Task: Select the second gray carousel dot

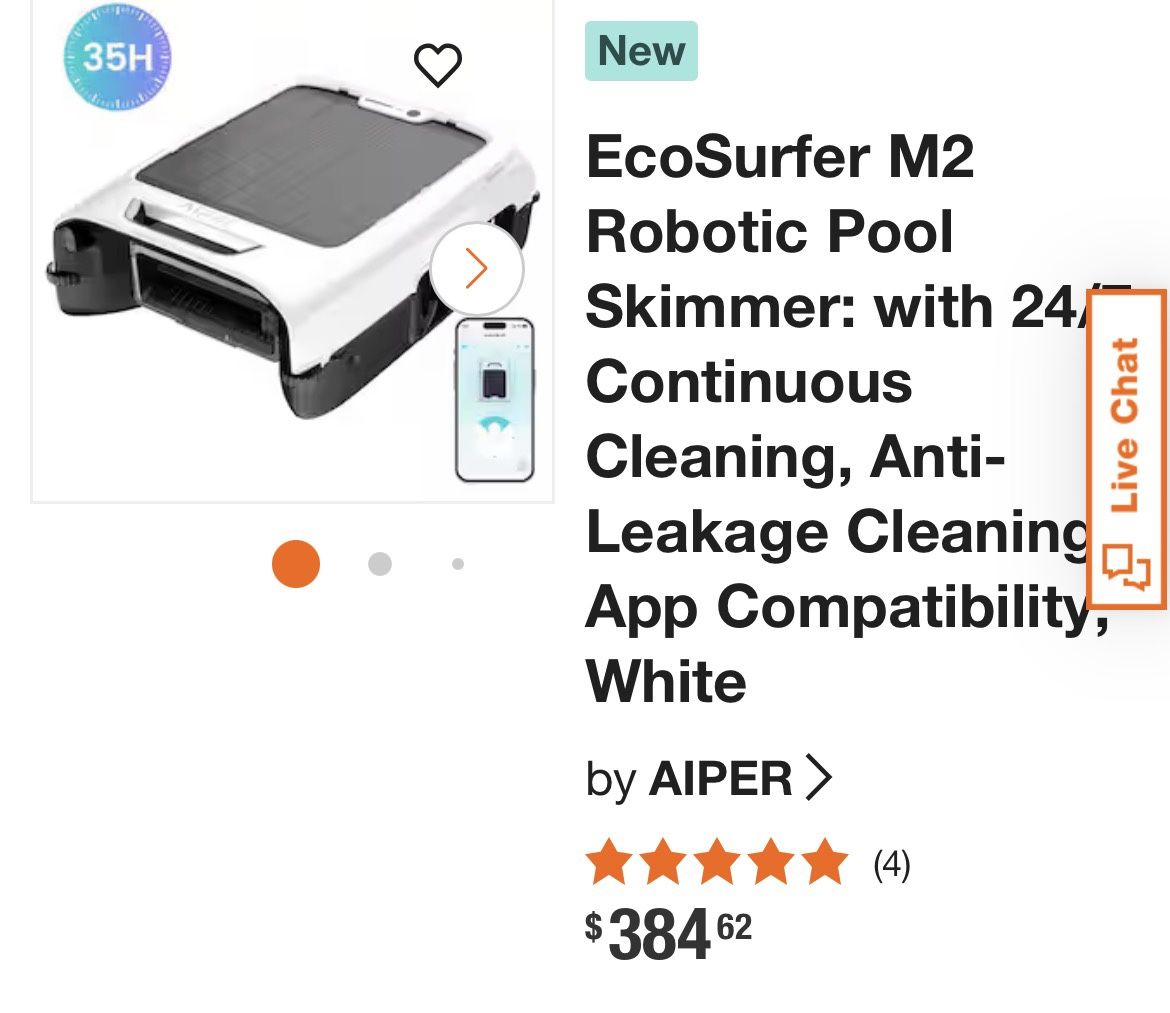Action: (x=379, y=564)
